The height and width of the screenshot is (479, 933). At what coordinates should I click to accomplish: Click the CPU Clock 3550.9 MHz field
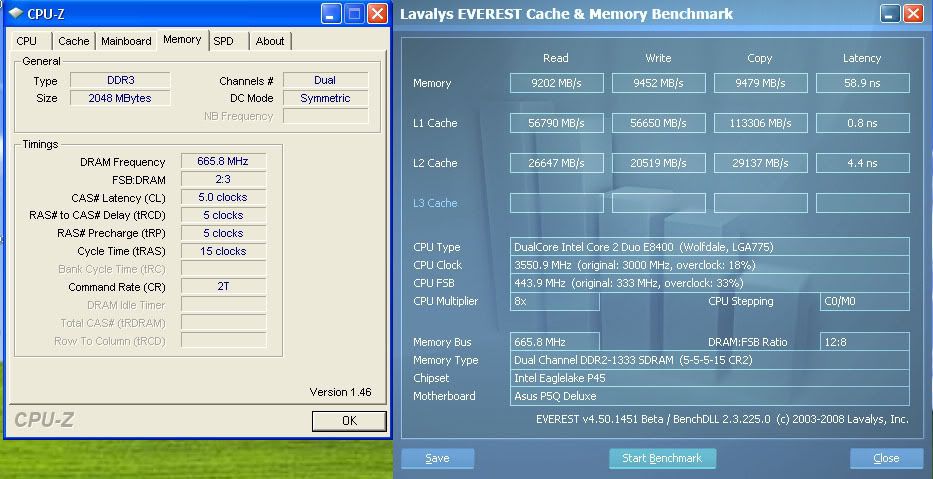click(x=710, y=264)
